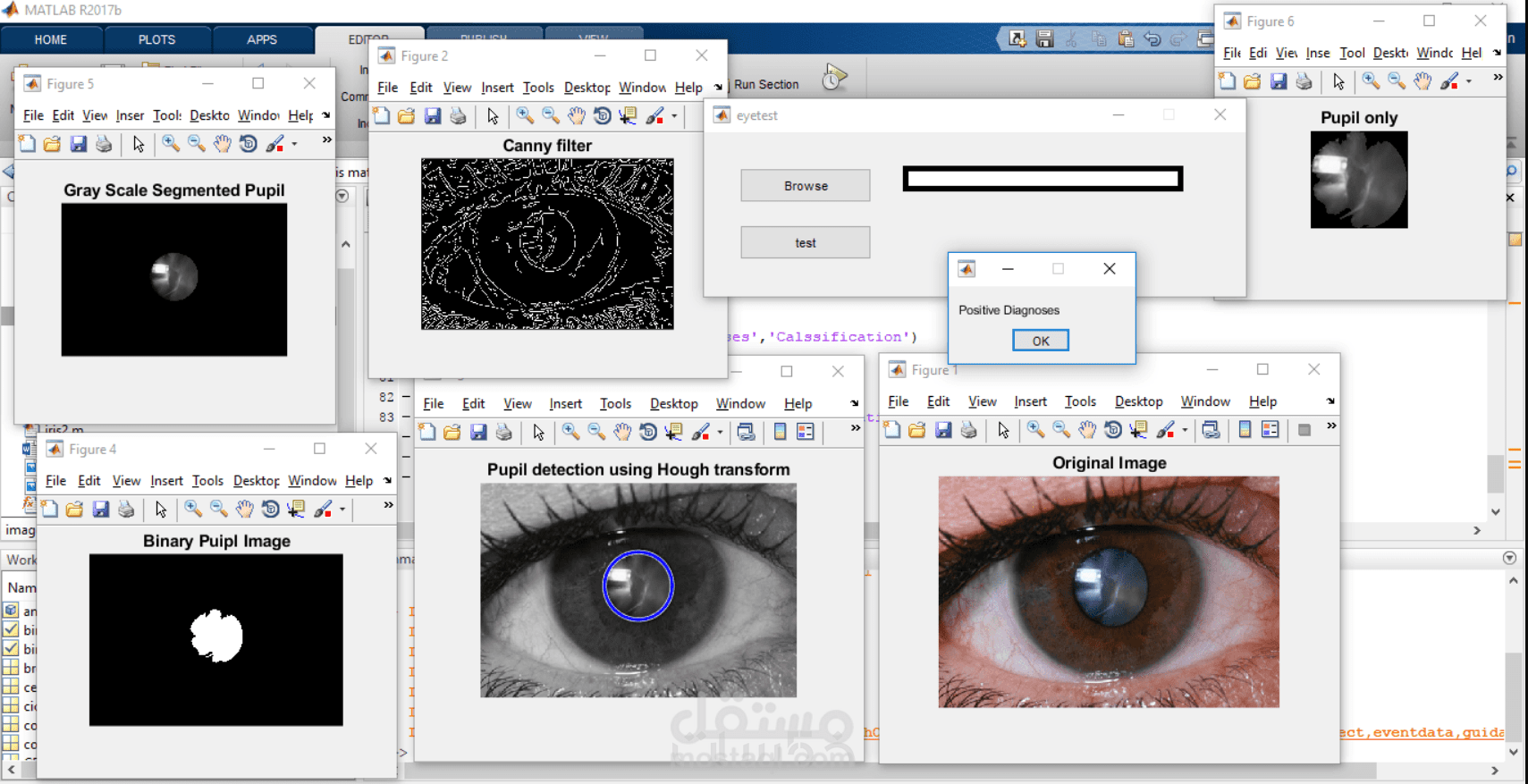Click Zoom In icon in Figure 5 toolbar
The image size is (1528, 784).
(170, 144)
